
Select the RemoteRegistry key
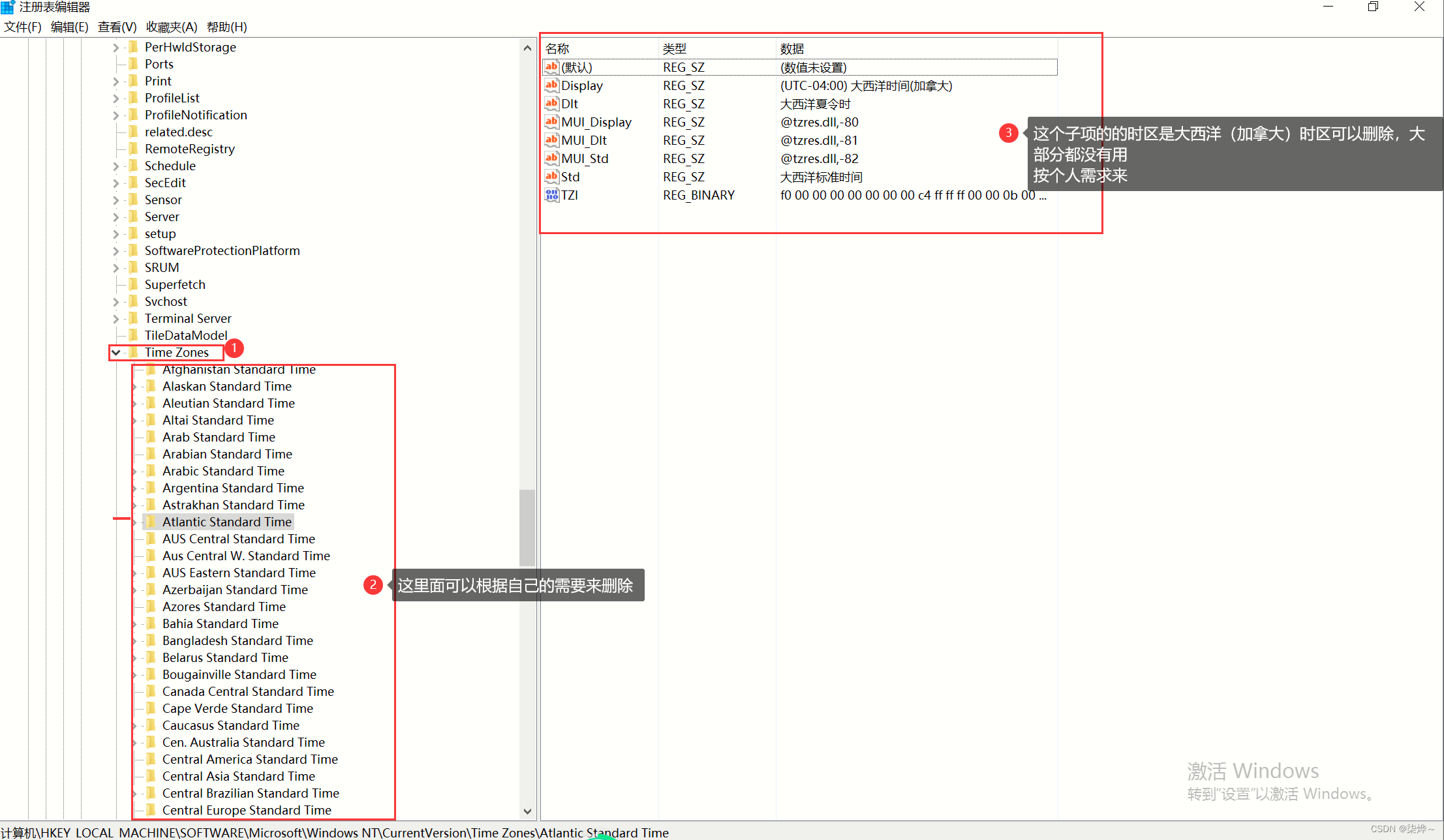189,149
